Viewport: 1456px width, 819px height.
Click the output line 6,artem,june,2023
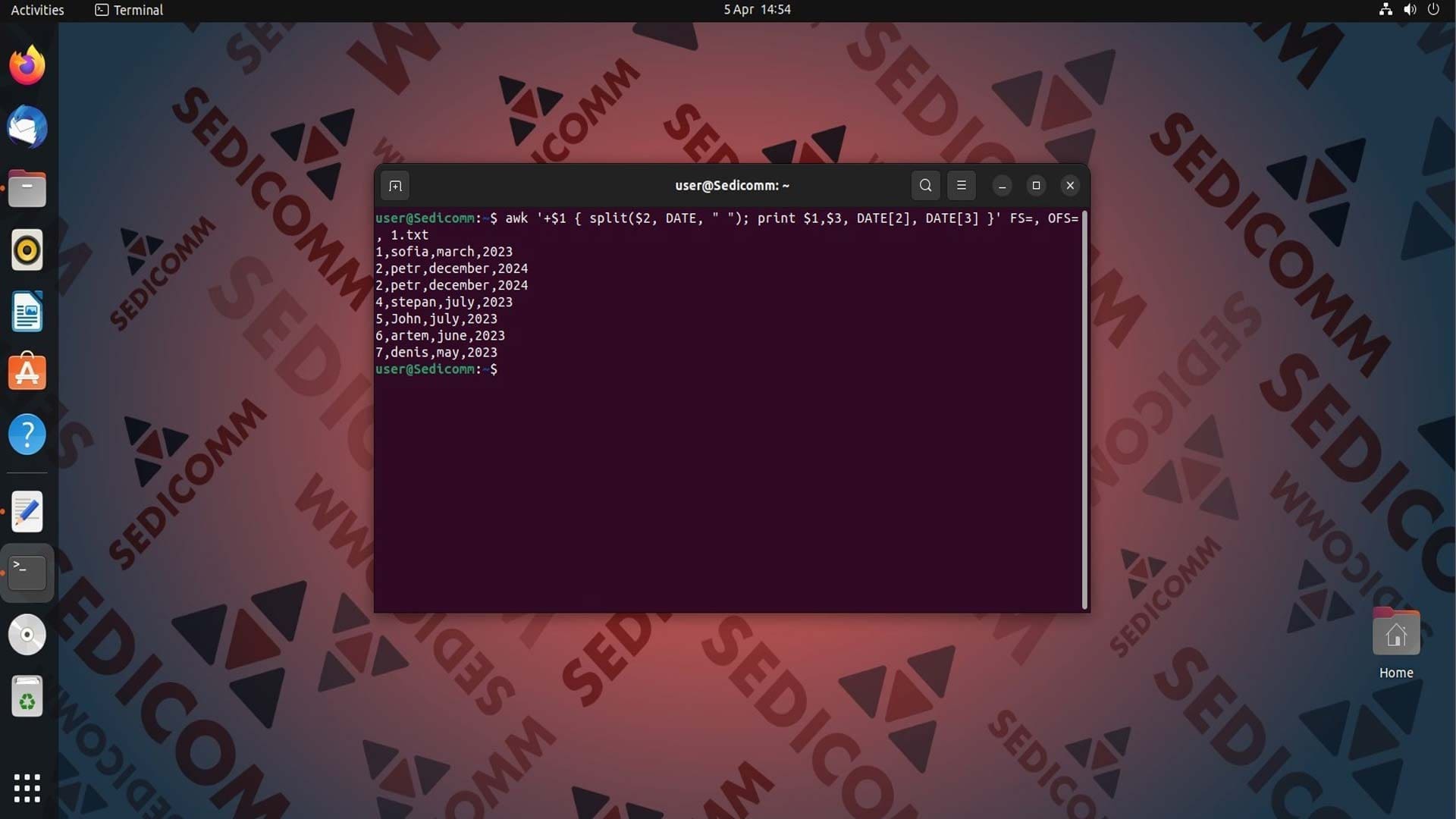[440, 336]
